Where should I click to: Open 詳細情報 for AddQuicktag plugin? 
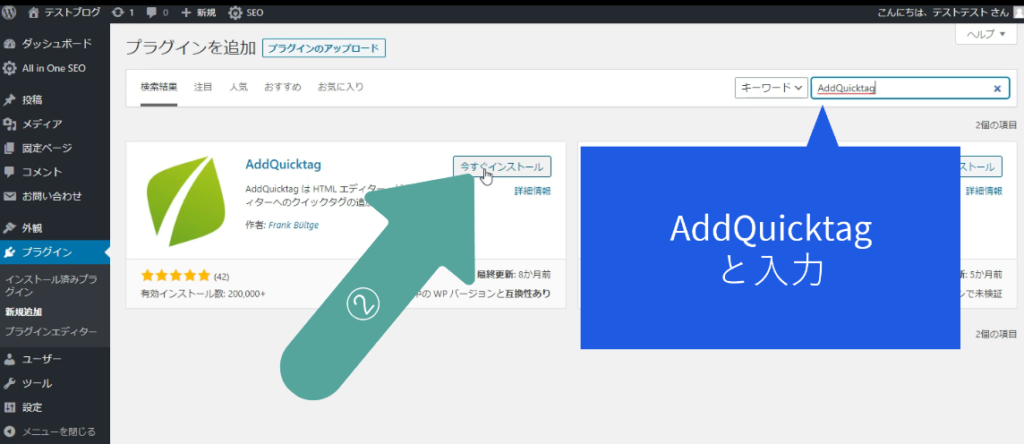coord(532,191)
